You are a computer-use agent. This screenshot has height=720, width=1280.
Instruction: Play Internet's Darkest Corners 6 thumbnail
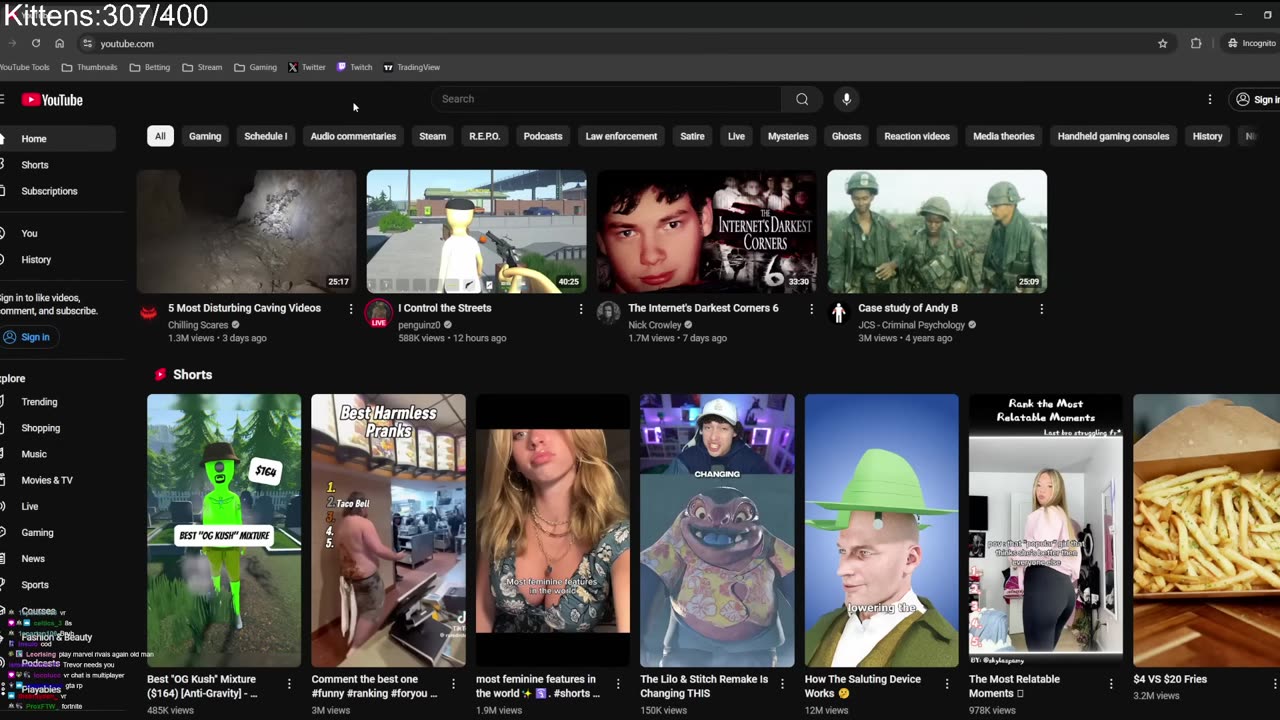(x=706, y=231)
